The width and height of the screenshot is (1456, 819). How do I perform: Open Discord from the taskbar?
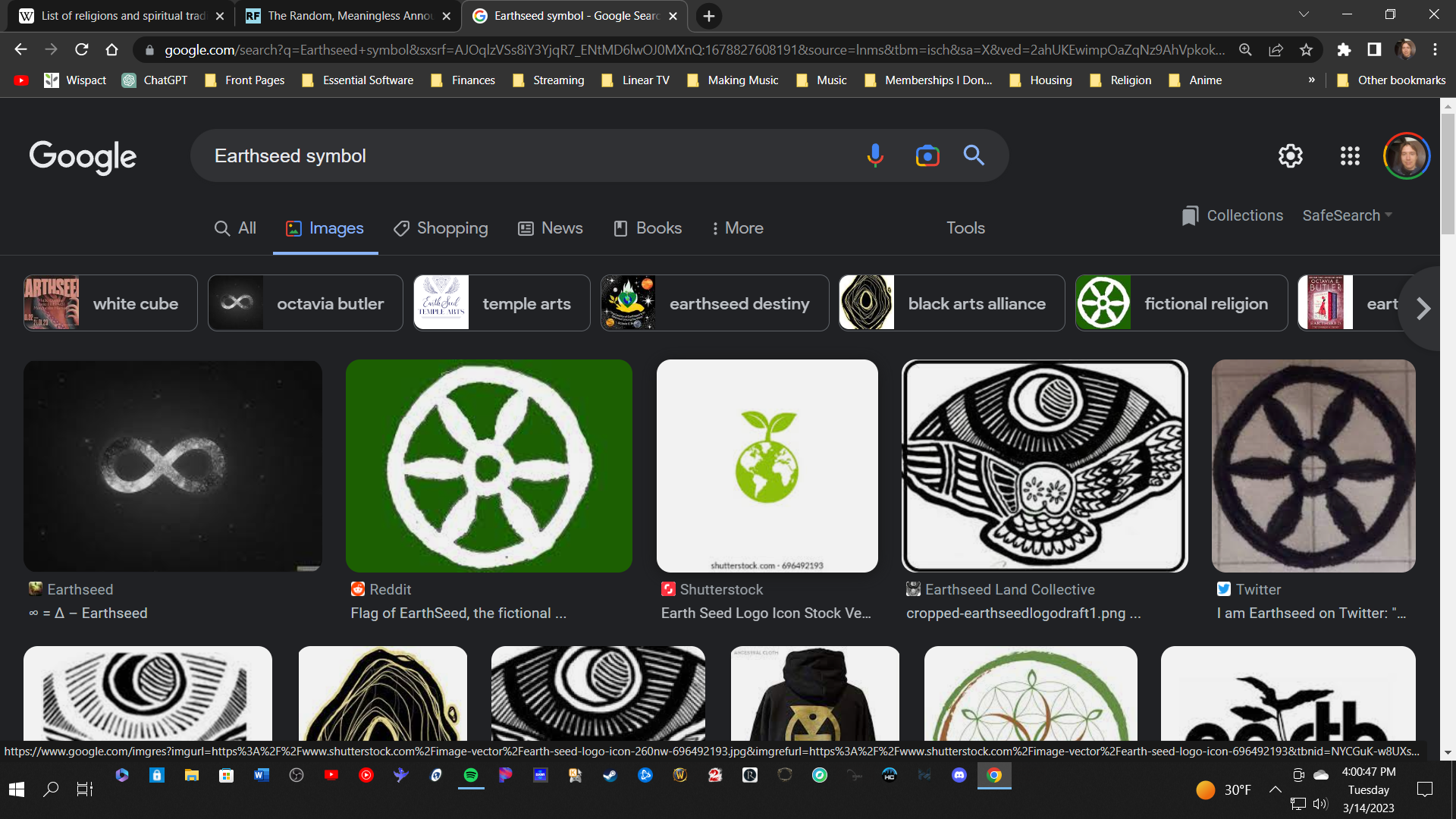[959, 775]
